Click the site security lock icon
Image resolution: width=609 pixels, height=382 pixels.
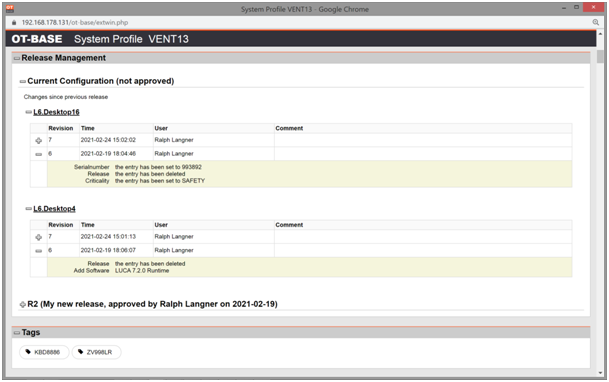pyautogui.click(x=14, y=23)
